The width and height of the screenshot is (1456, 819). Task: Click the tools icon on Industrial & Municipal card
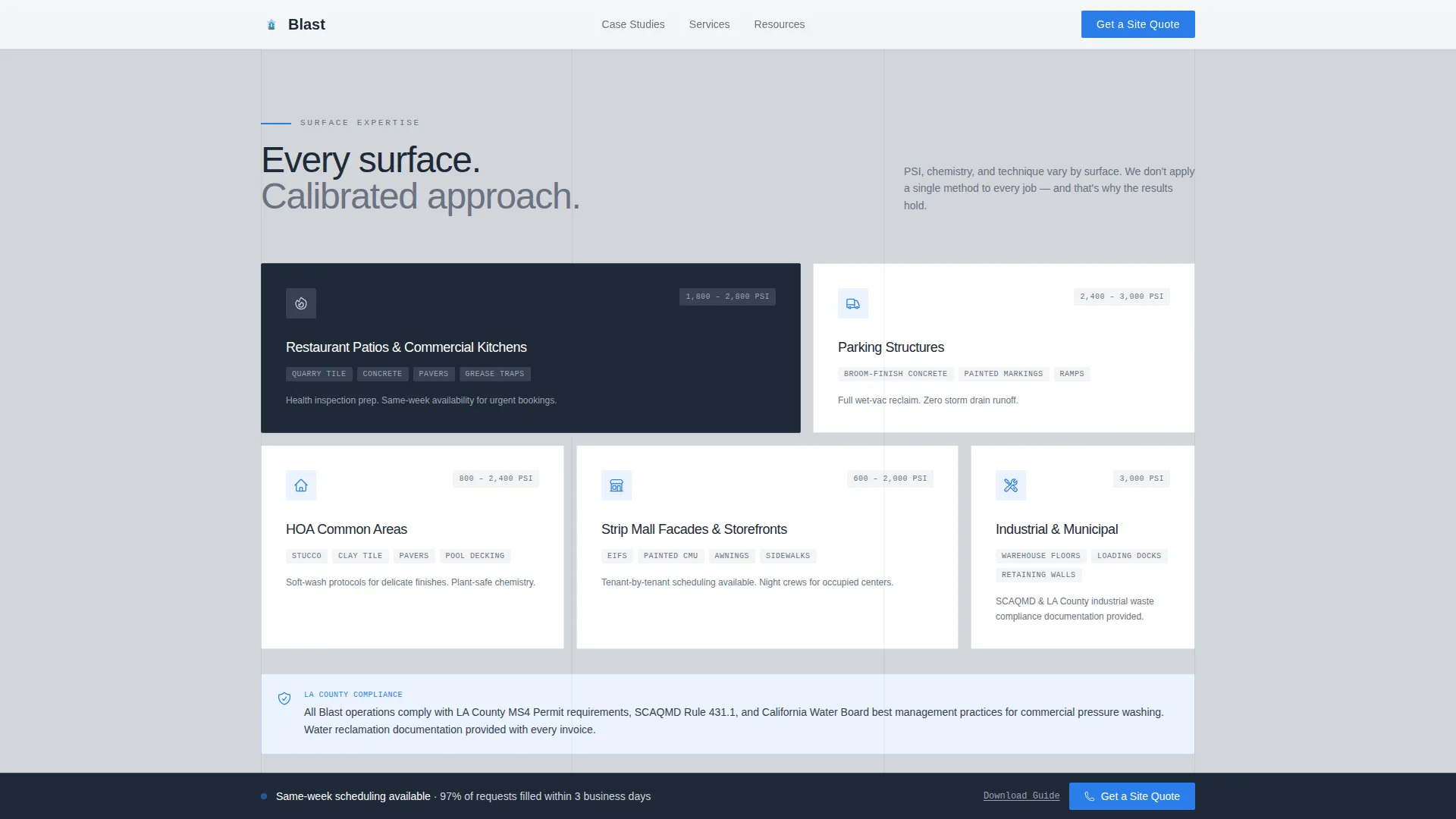1011,485
